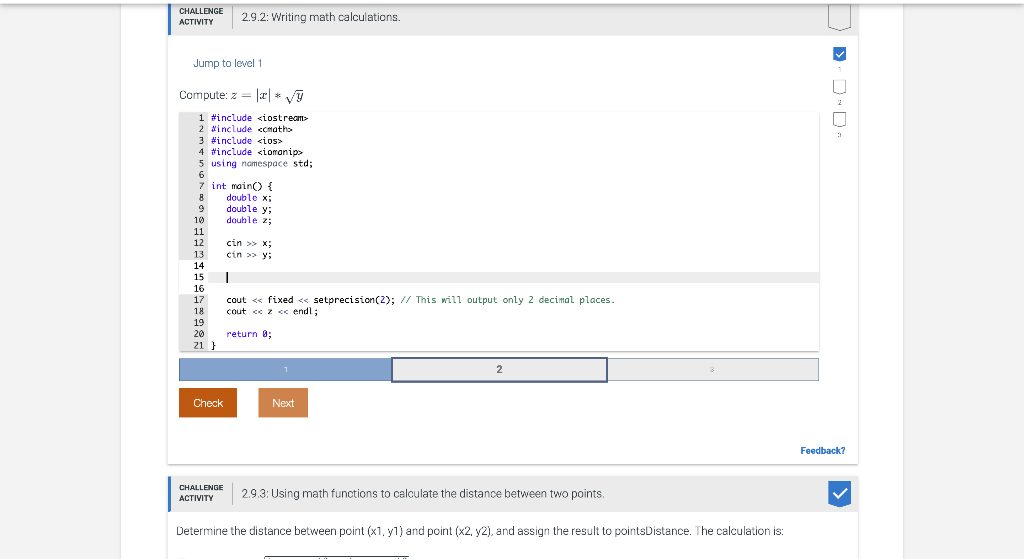The height and width of the screenshot is (559, 1024).
Task: Select level 3 in the progress bar
Action: [712, 370]
